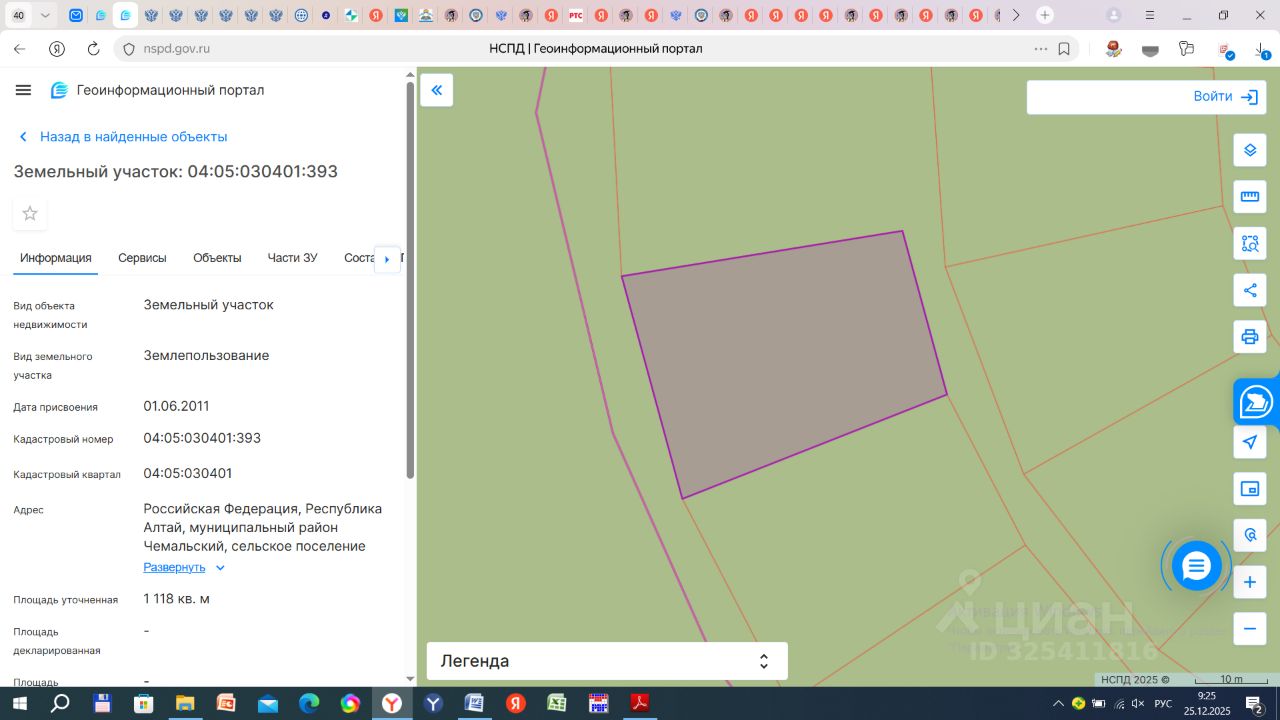Open map layers panel
This screenshot has width=1280, height=720.
click(1250, 150)
